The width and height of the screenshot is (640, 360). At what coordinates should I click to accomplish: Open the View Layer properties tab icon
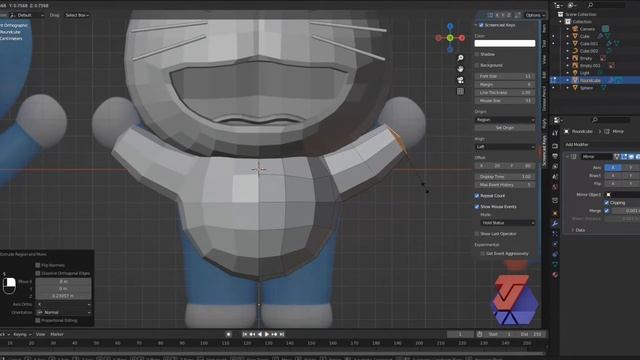point(555,167)
